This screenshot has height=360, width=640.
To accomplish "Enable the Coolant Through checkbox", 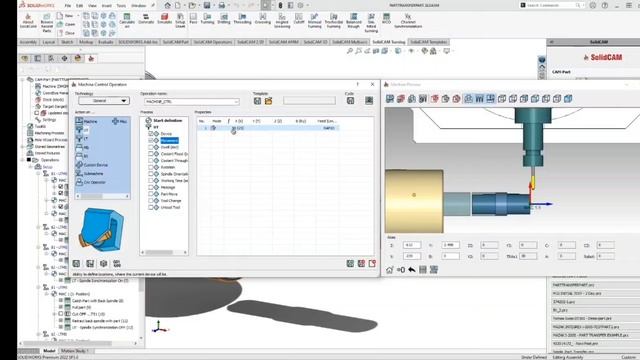I will tap(151, 160).
